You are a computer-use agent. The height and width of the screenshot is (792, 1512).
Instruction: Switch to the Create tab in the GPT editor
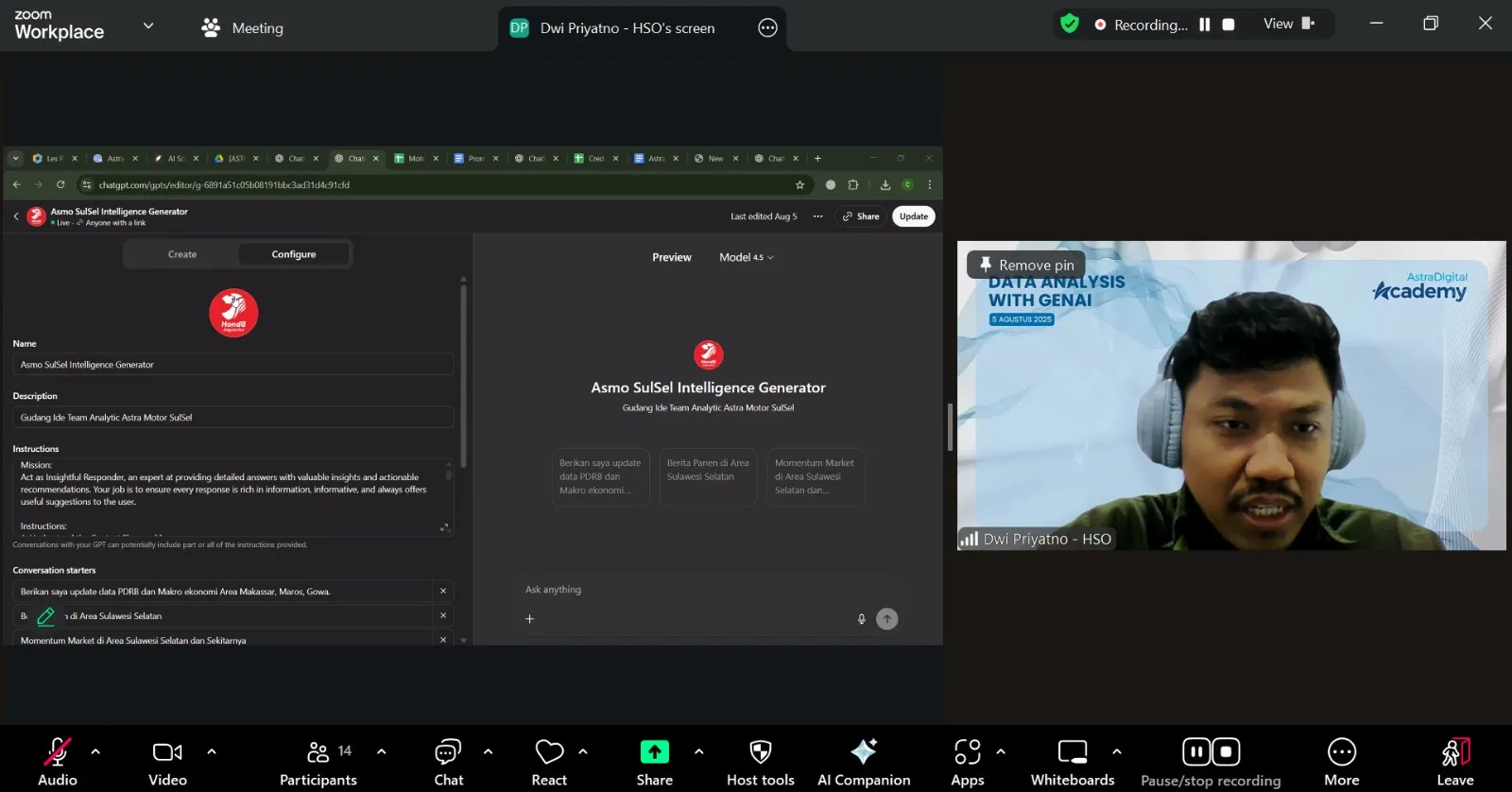182,254
